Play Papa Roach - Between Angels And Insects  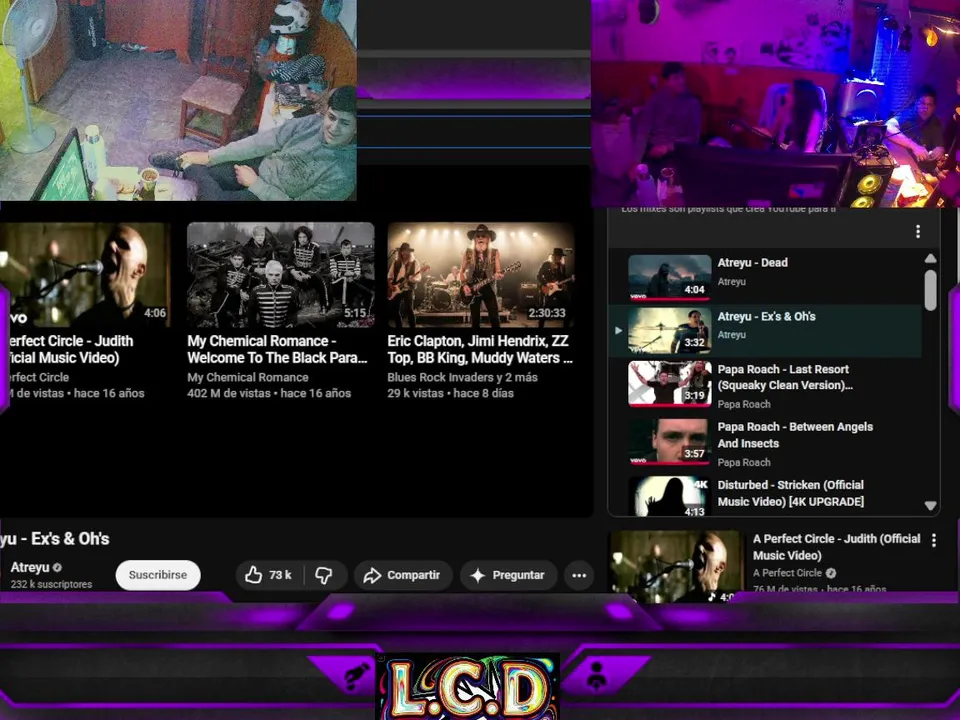coord(765,443)
